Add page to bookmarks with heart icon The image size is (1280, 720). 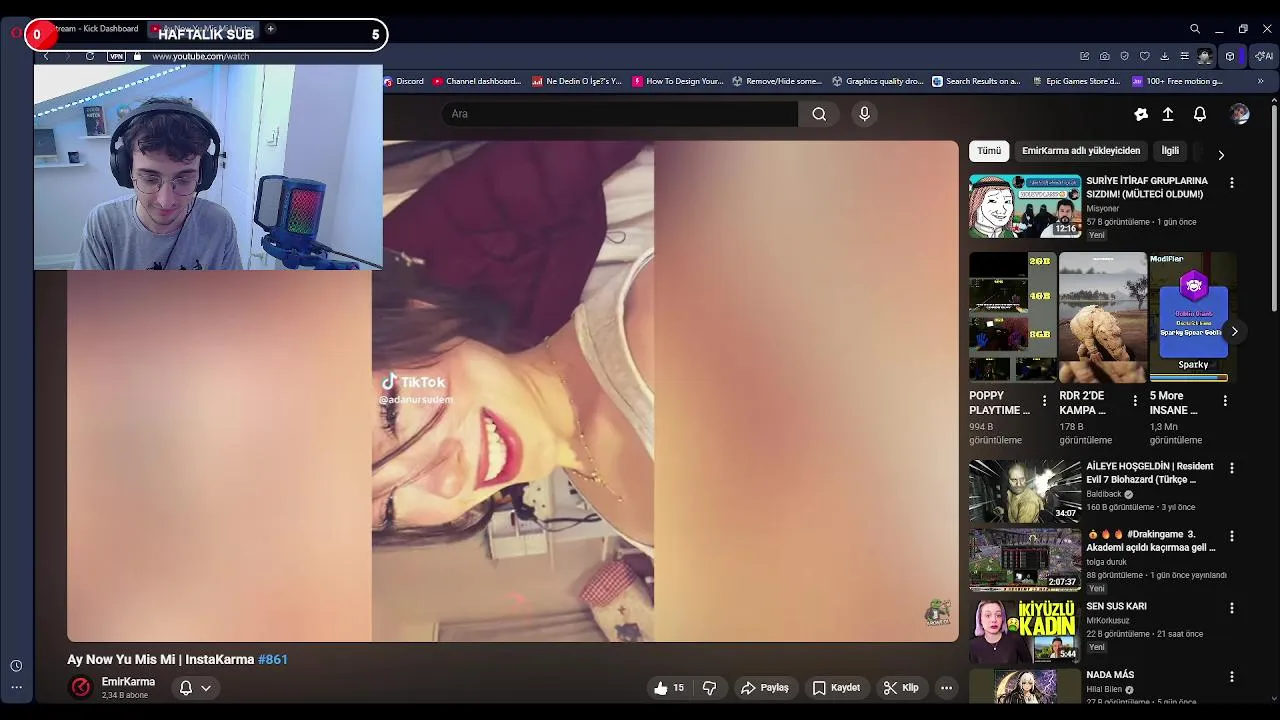[x=1144, y=56]
